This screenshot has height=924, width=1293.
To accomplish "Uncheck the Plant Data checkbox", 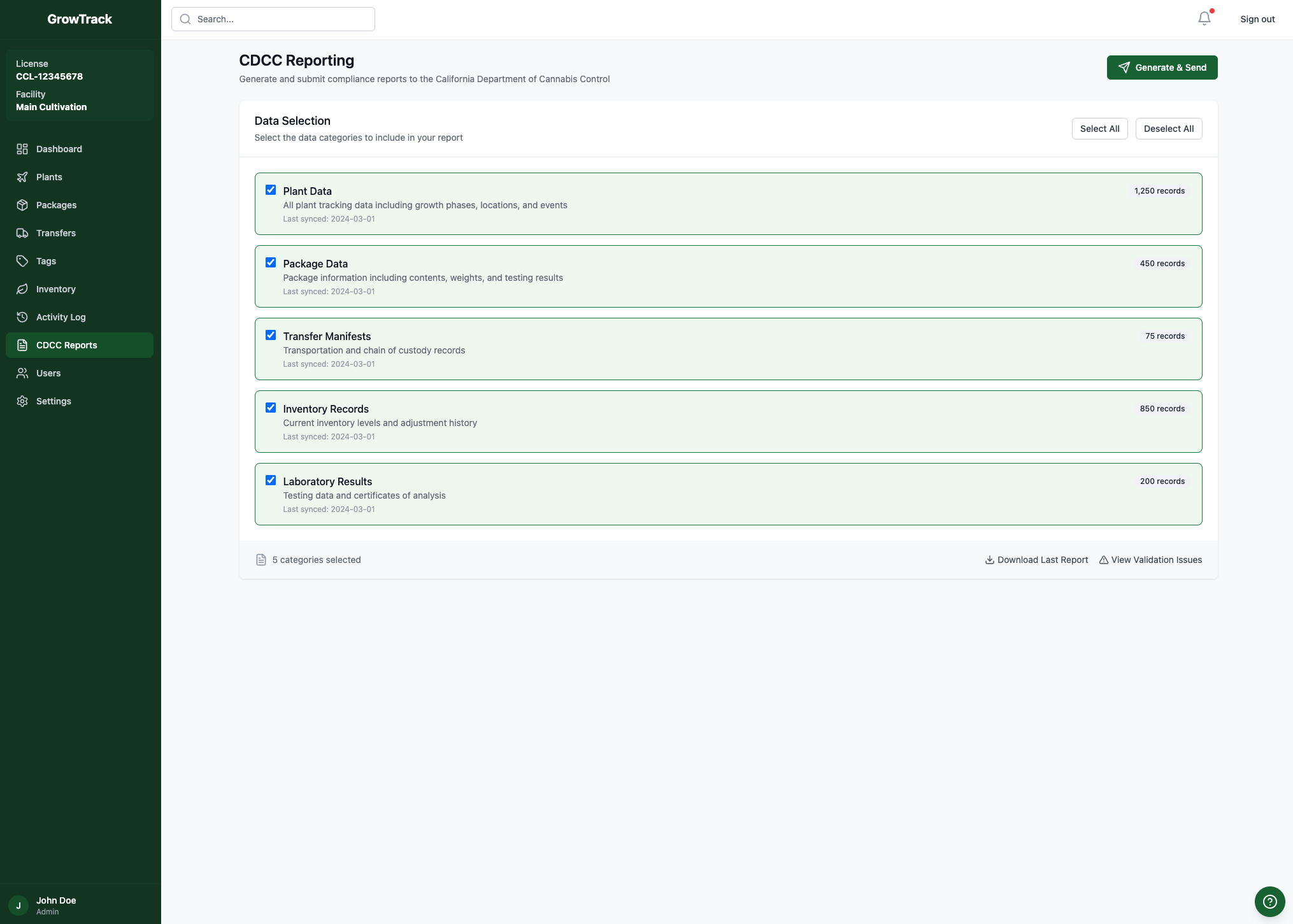I will (271, 190).
